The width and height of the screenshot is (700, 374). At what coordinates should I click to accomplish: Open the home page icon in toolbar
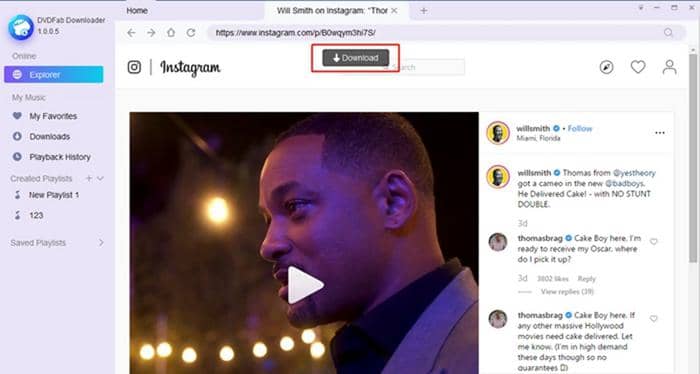pos(171,33)
